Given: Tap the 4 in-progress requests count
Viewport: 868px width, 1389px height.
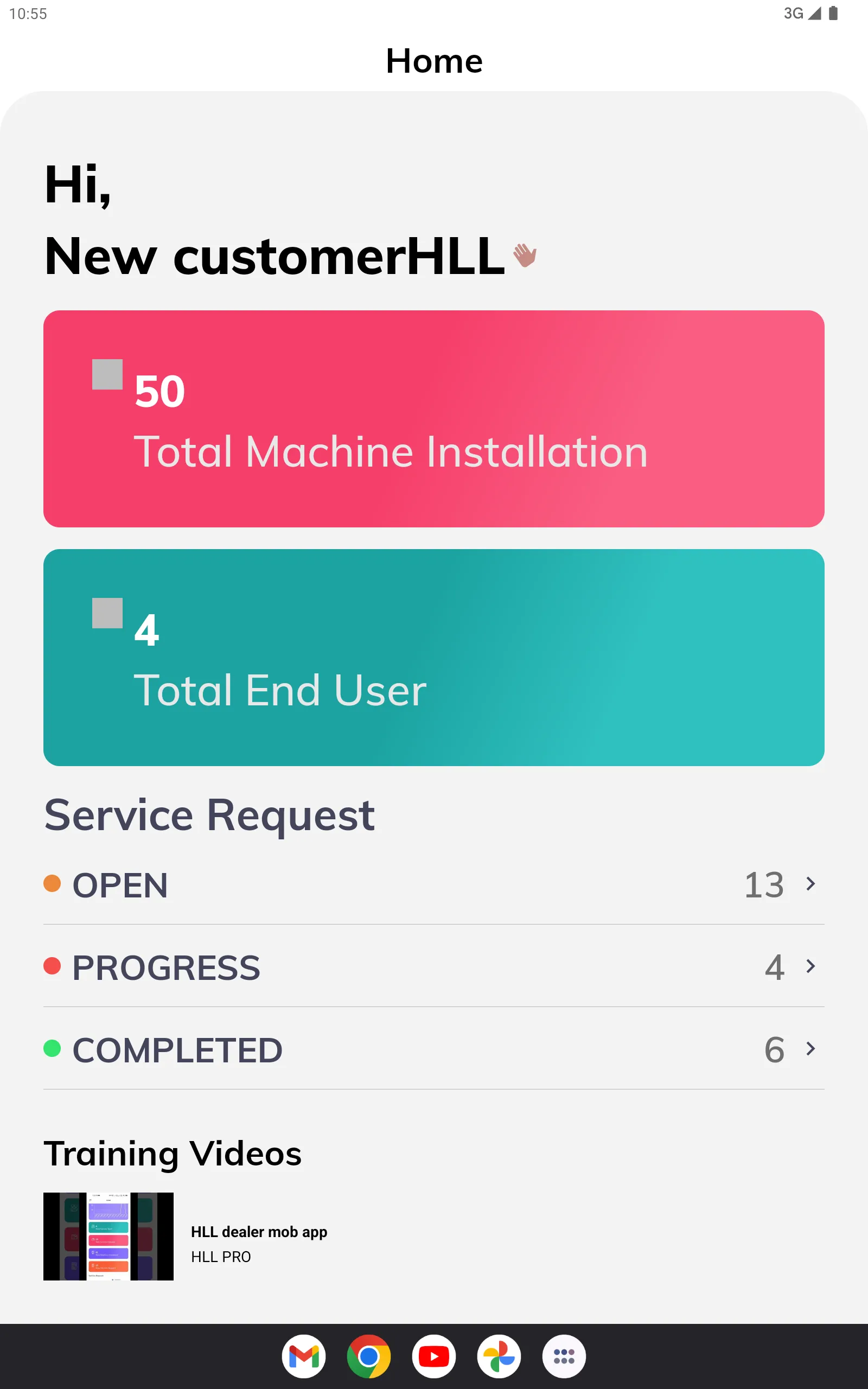Looking at the screenshot, I should [x=775, y=967].
